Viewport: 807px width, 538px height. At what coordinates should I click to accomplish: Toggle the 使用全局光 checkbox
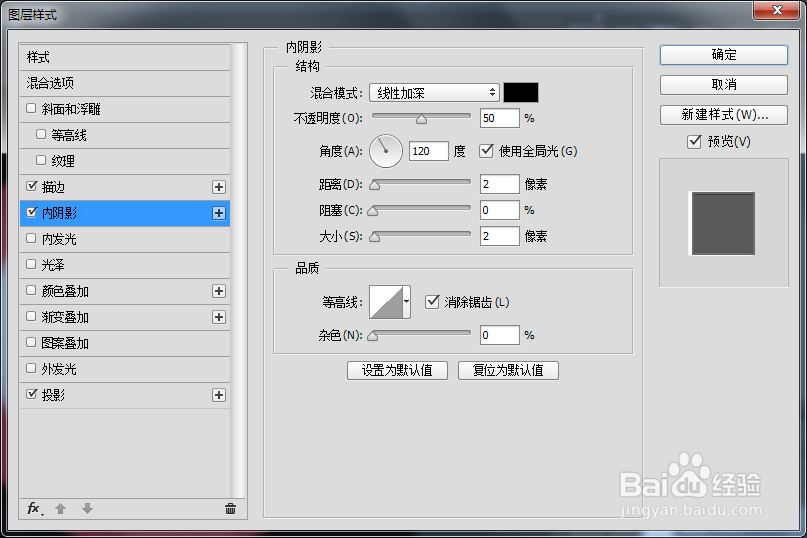[x=486, y=151]
